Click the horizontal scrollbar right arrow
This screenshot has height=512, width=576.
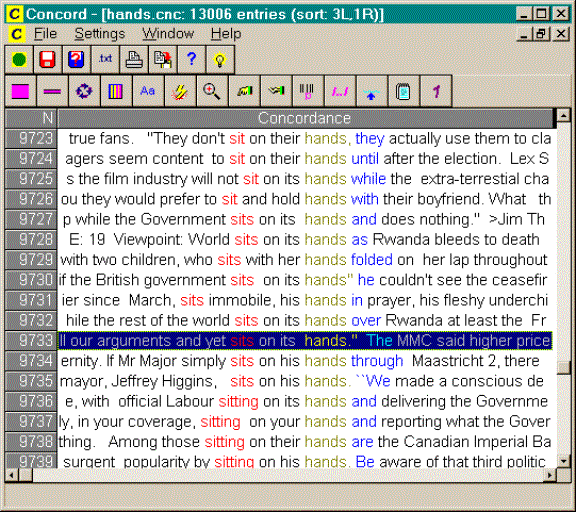(550, 475)
